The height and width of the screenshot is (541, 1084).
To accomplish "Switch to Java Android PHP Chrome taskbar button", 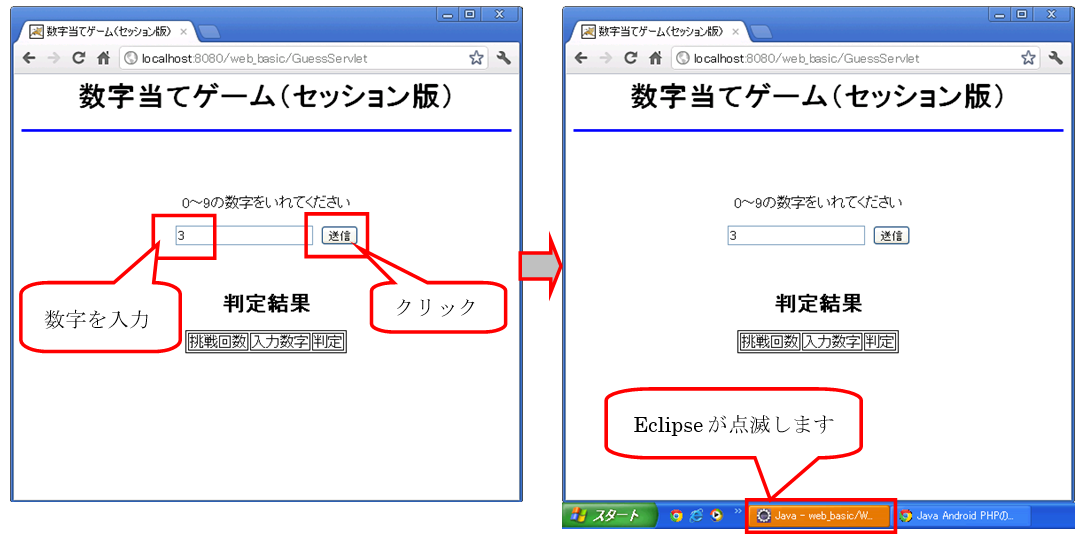I will [x=958, y=516].
